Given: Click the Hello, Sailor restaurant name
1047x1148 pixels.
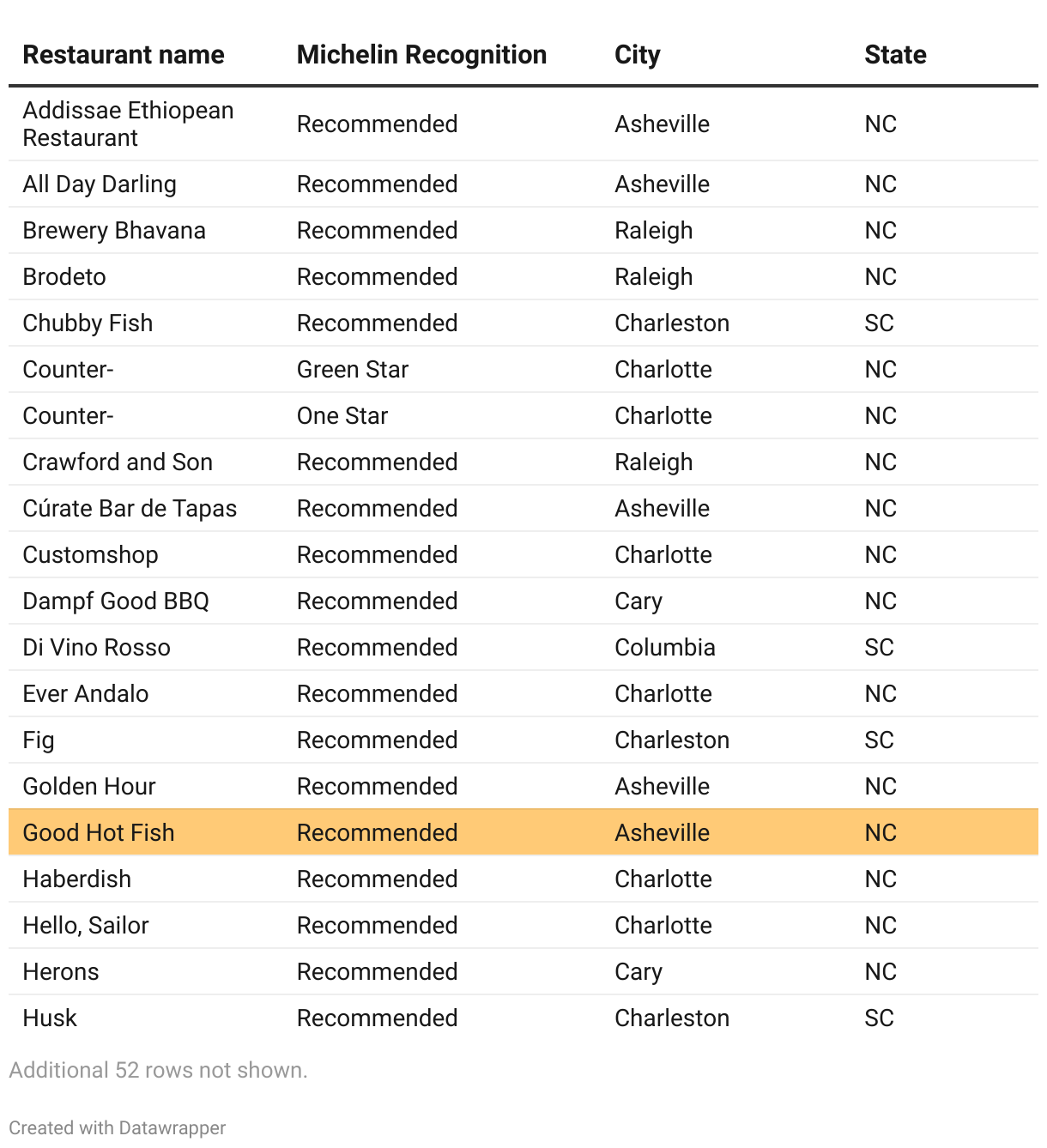Looking at the screenshot, I should [x=86, y=925].
